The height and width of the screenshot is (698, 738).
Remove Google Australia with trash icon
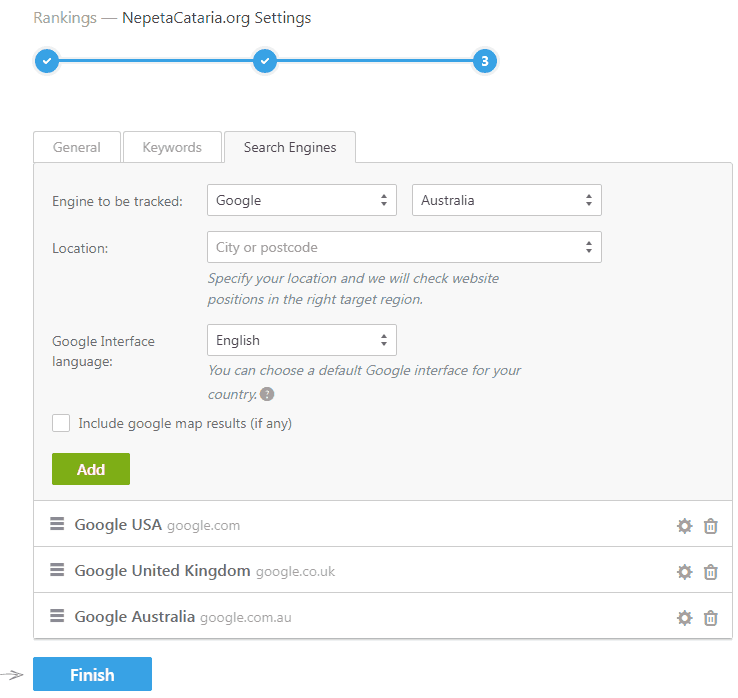[x=711, y=618]
